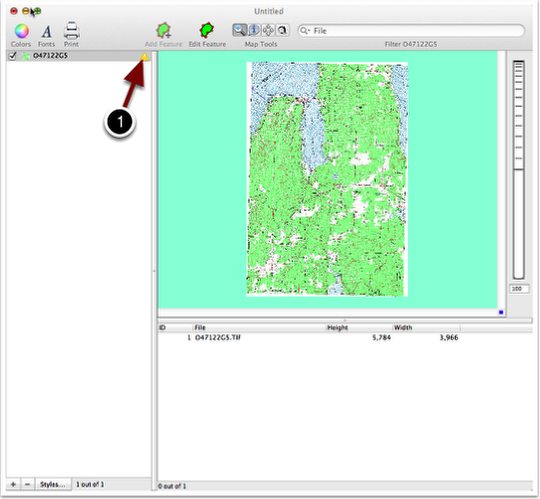Click the Edit Feature icon
Screen dimensions: 540x499
click(x=207, y=30)
